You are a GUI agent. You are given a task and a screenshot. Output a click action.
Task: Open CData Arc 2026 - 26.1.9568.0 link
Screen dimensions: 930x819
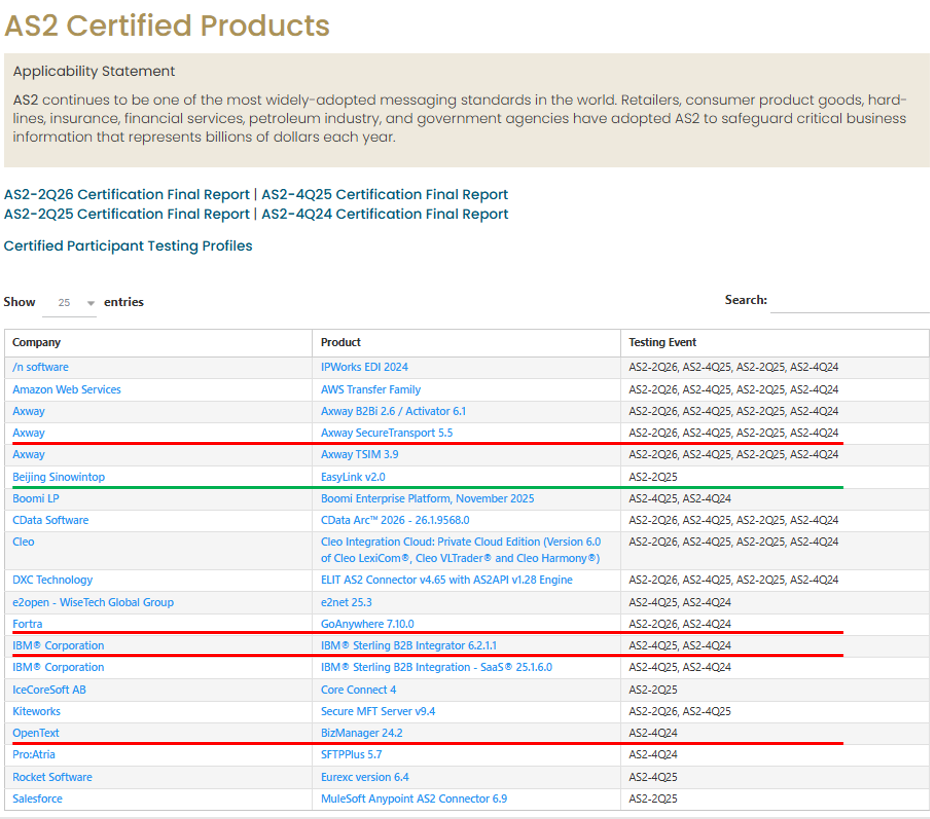pos(395,520)
